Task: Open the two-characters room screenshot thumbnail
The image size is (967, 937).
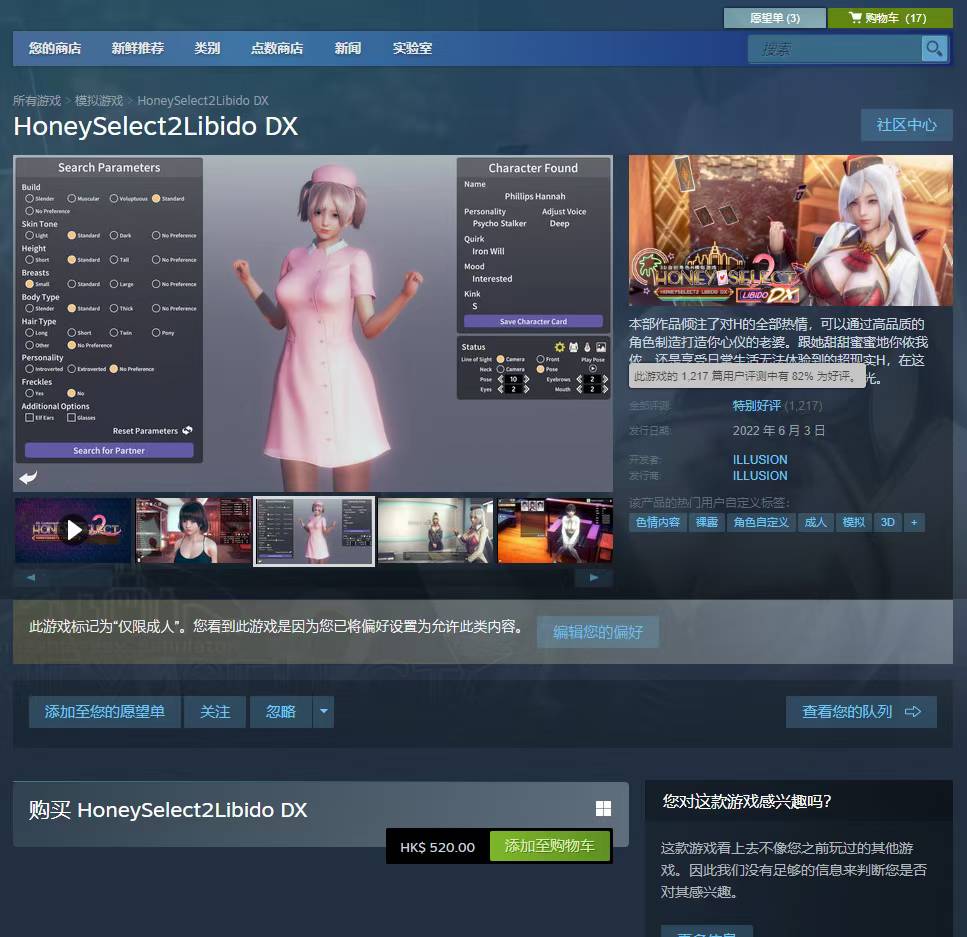Action: tap(435, 530)
